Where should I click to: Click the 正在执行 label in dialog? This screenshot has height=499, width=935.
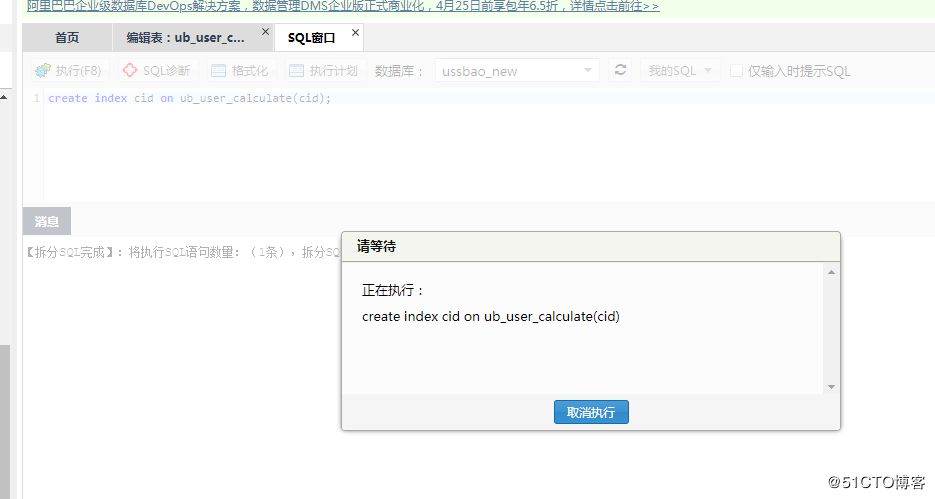click(x=393, y=290)
